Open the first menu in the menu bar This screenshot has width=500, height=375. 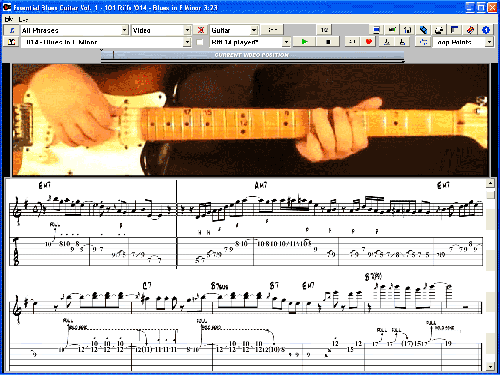(9, 19)
